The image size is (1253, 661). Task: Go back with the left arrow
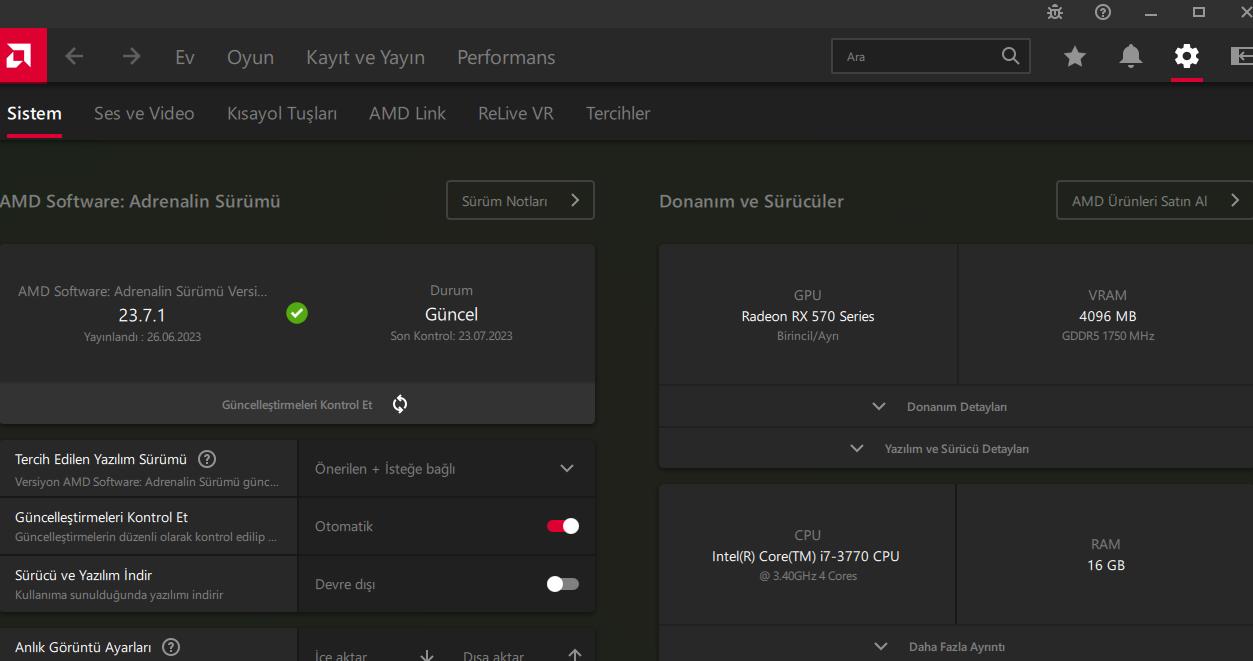pos(74,57)
